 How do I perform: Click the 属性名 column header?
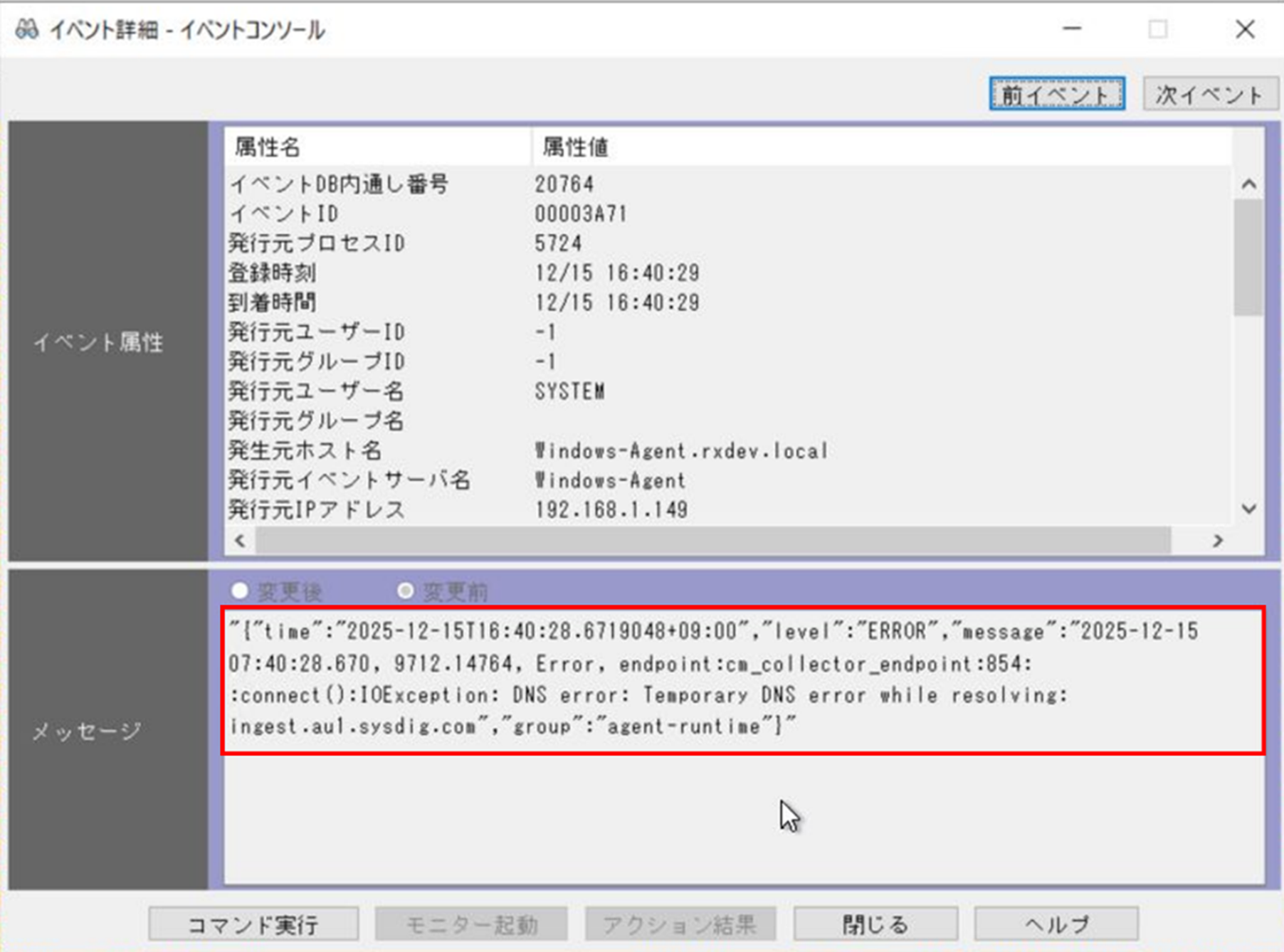click(x=377, y=147)
